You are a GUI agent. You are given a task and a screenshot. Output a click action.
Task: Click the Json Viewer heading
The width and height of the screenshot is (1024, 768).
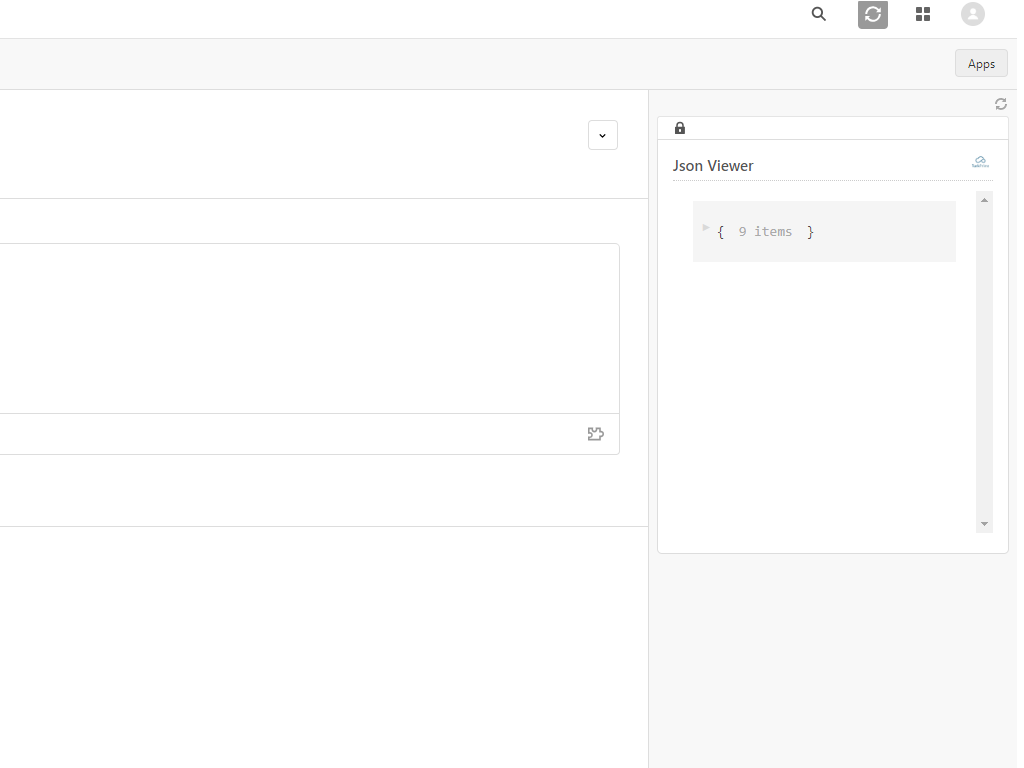tap(713, 166)
